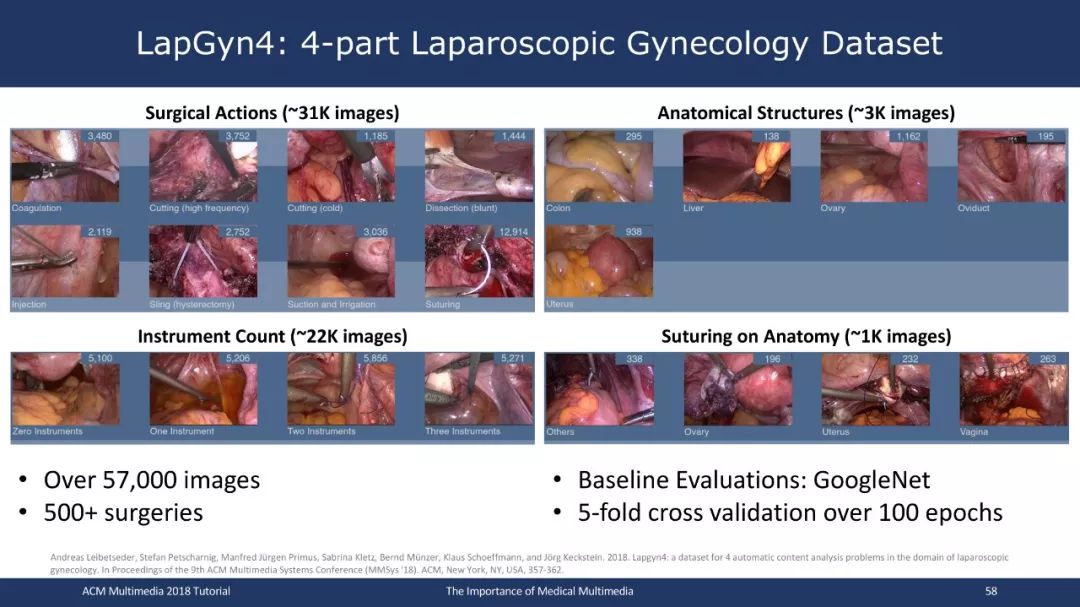The height and width of the screenshot is (607, 1080).
Task: Click the '500+ surgeries' bullet text
Action: (x=123, y=513)
